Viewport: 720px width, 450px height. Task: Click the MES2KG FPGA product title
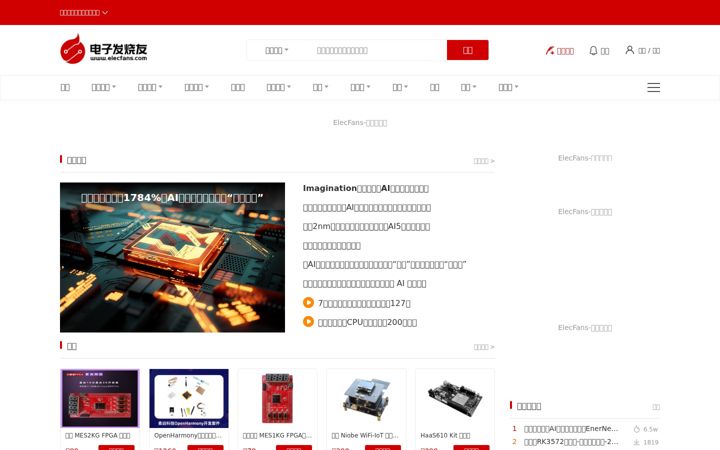(x=97, y=435)
